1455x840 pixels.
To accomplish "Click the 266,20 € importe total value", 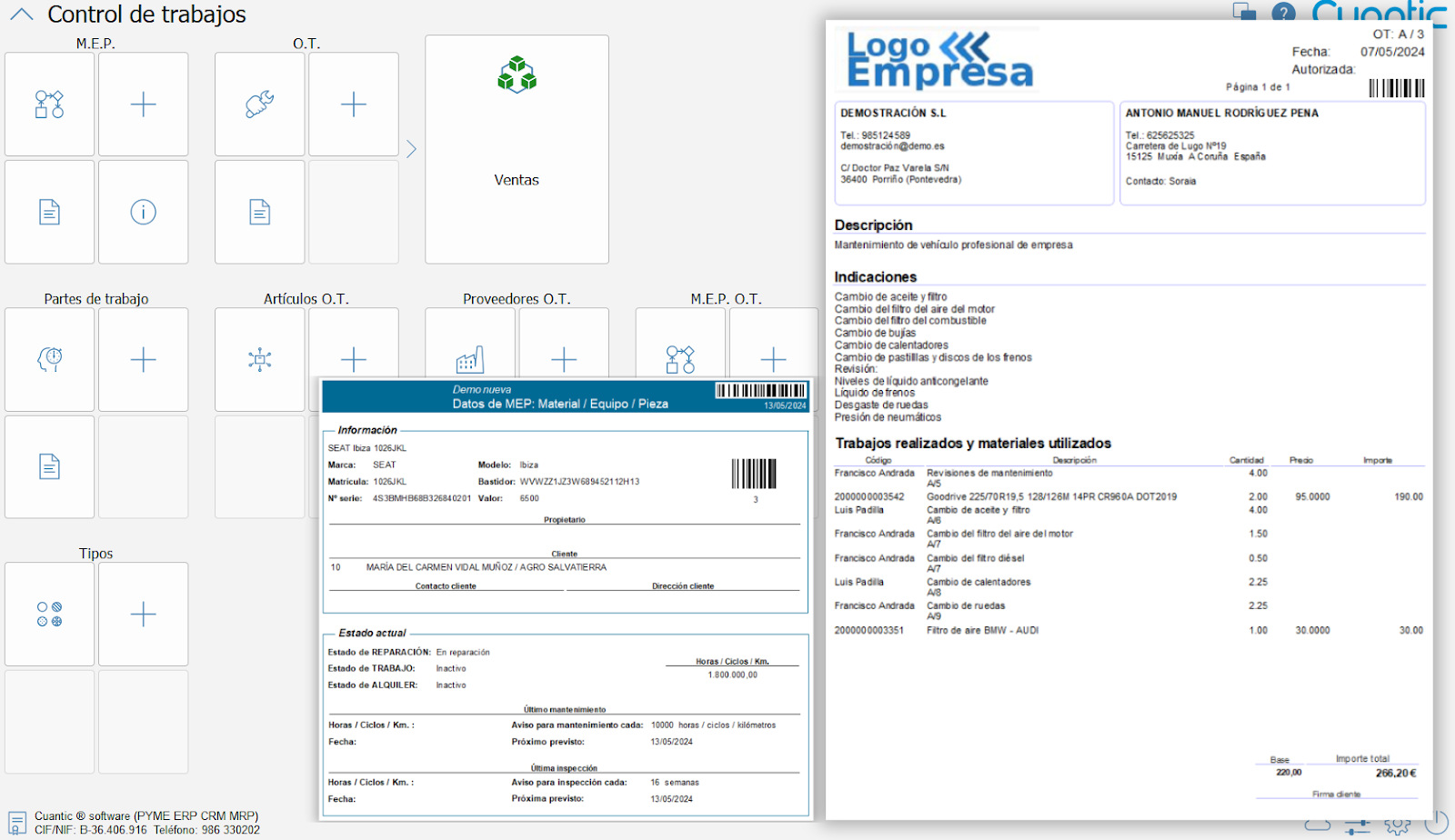I will (1396, 774).
